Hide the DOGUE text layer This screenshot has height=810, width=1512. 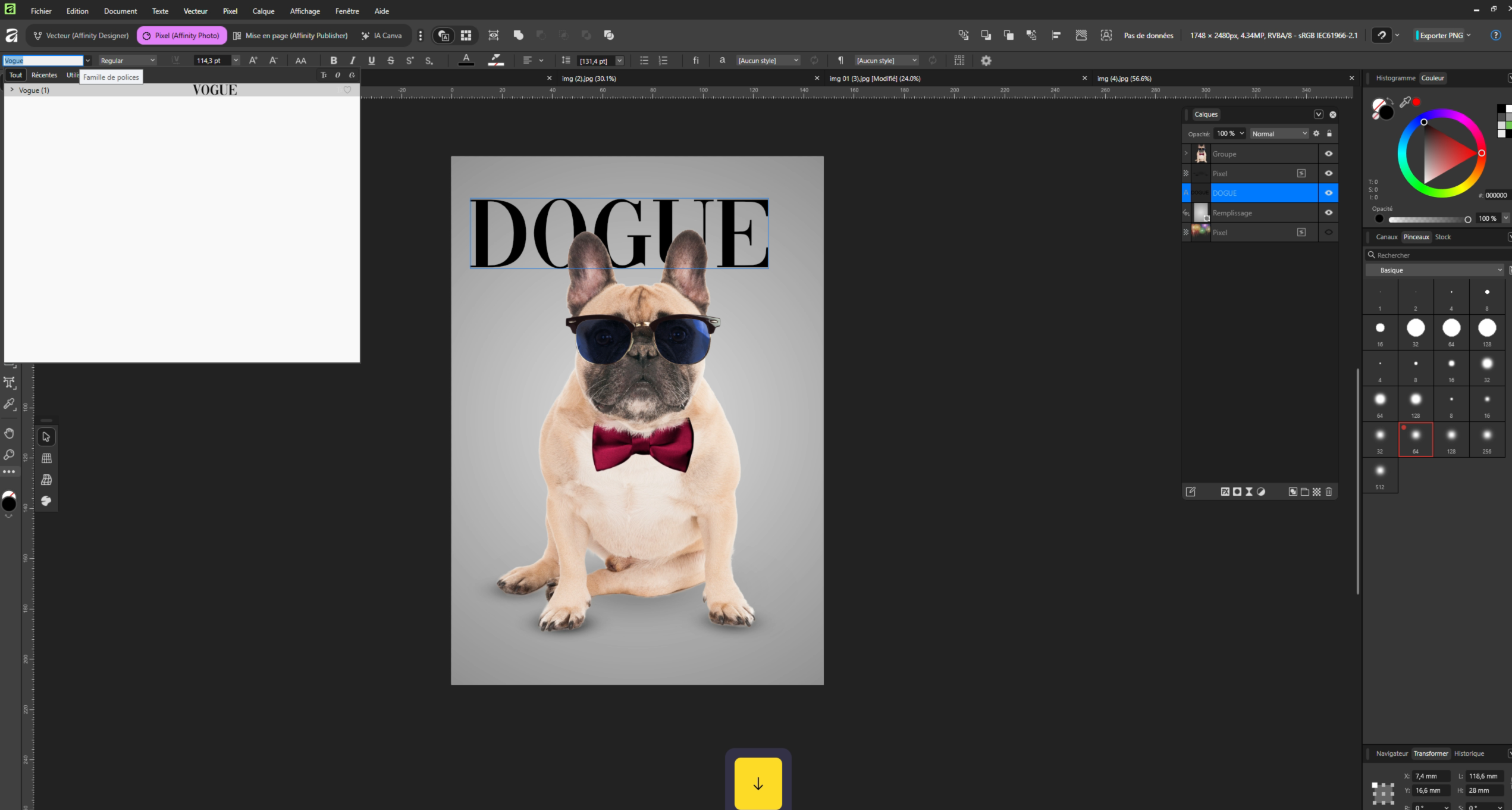[x=1328, y=193]
